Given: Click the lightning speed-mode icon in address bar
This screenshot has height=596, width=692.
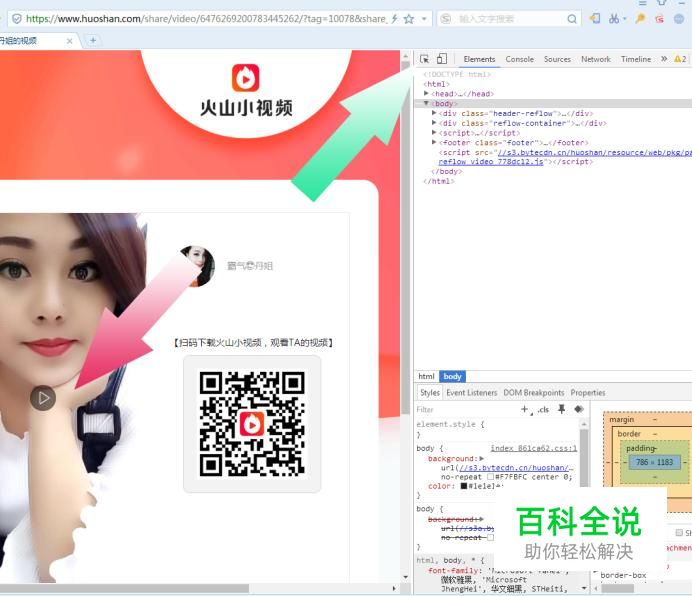Looking at the screenshot, I should click(x=394, y=19).
